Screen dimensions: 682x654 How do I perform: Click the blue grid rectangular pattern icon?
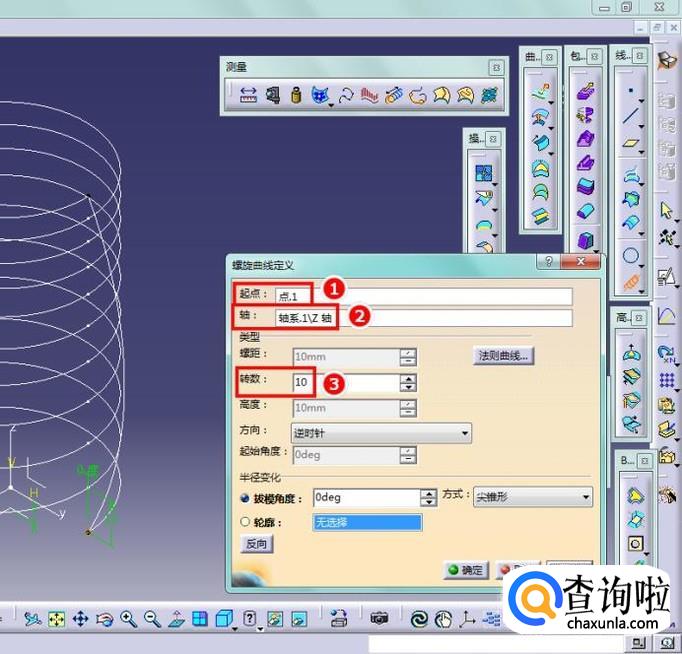[x=666, y=380]
